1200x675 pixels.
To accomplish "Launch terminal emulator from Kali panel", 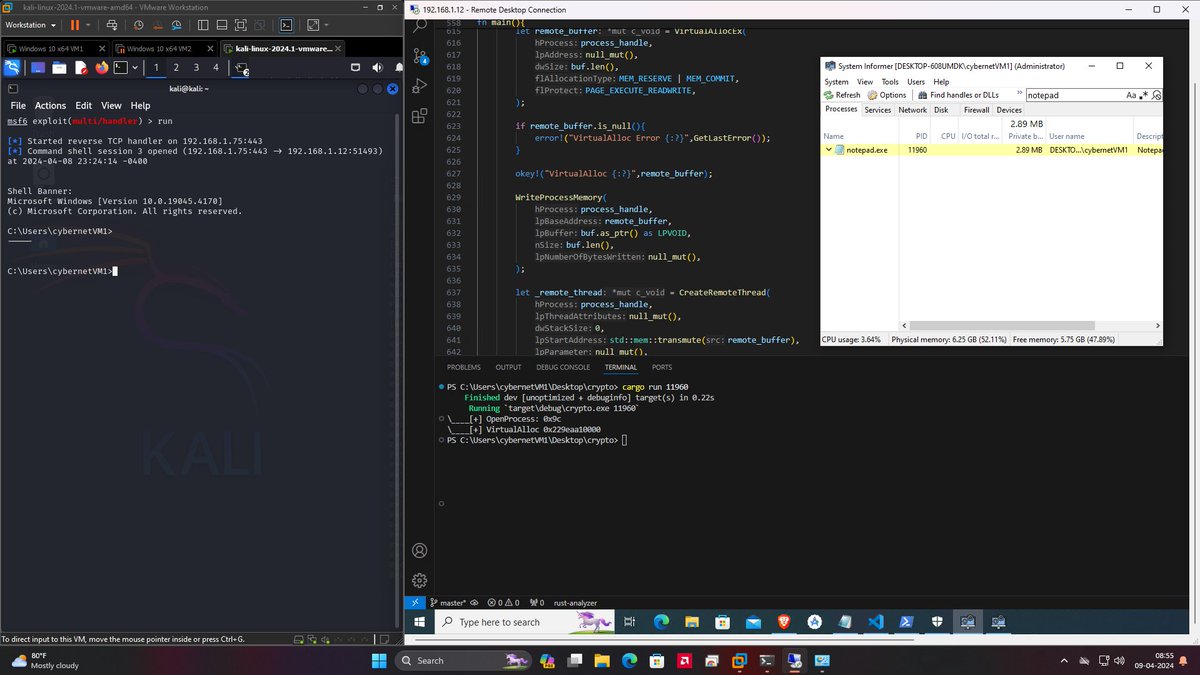I will click(120, 67).
